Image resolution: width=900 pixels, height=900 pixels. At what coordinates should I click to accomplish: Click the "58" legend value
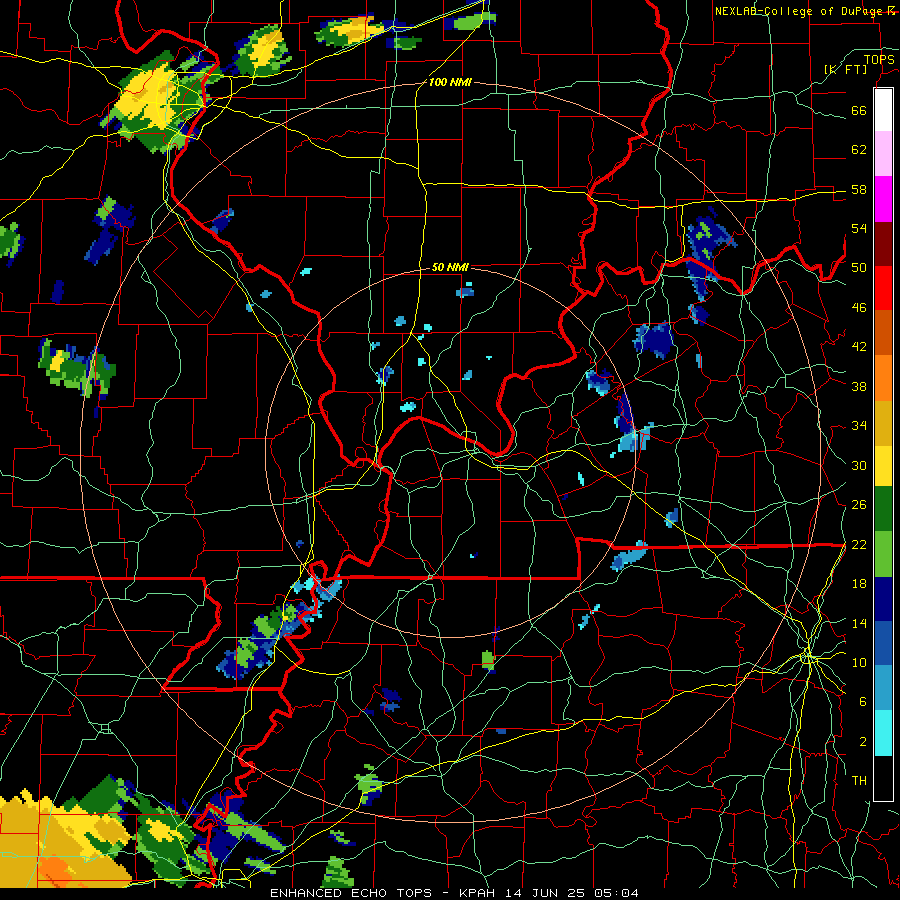coord(859,189)
